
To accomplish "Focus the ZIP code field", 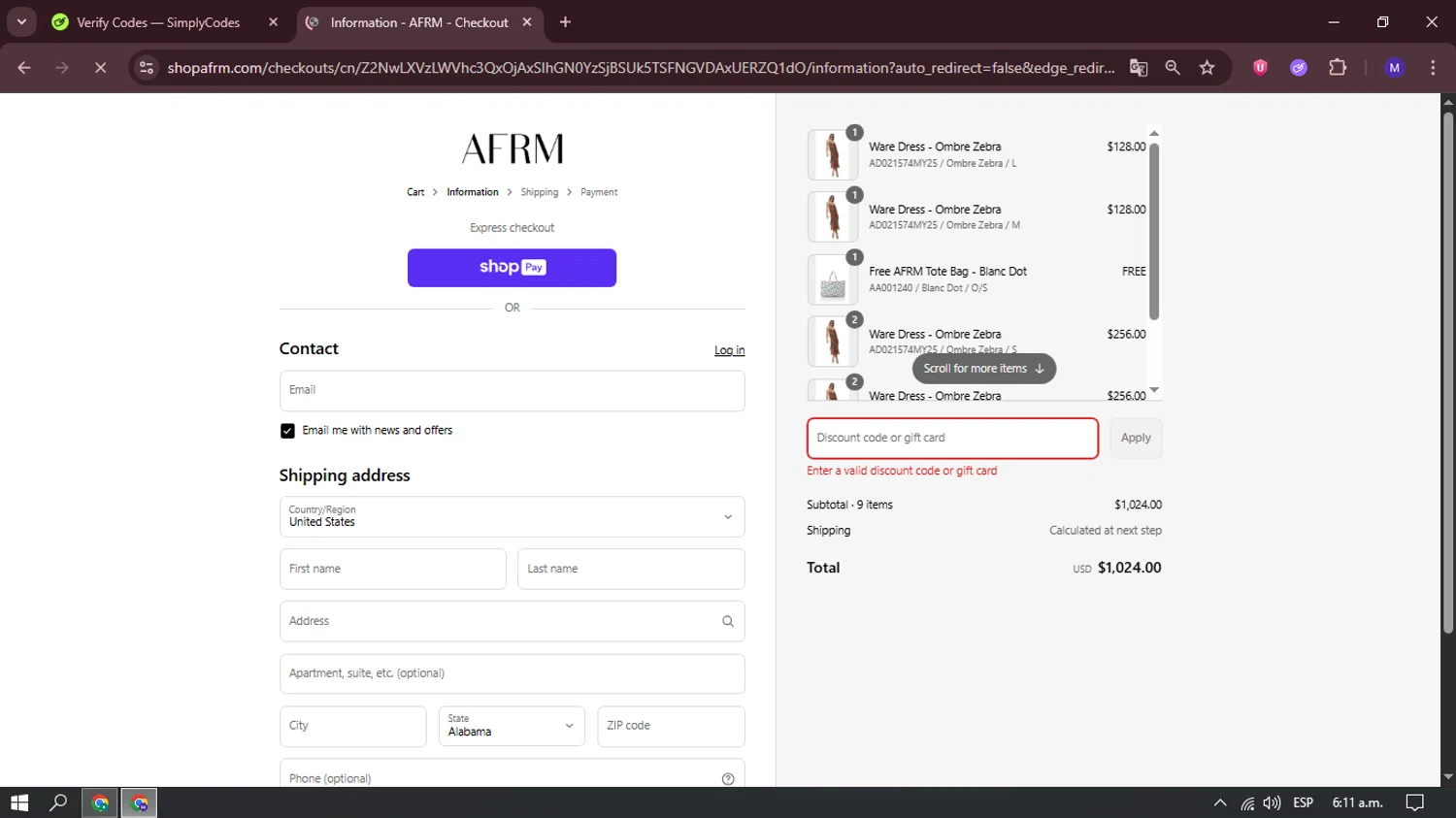I will (671, 727).
